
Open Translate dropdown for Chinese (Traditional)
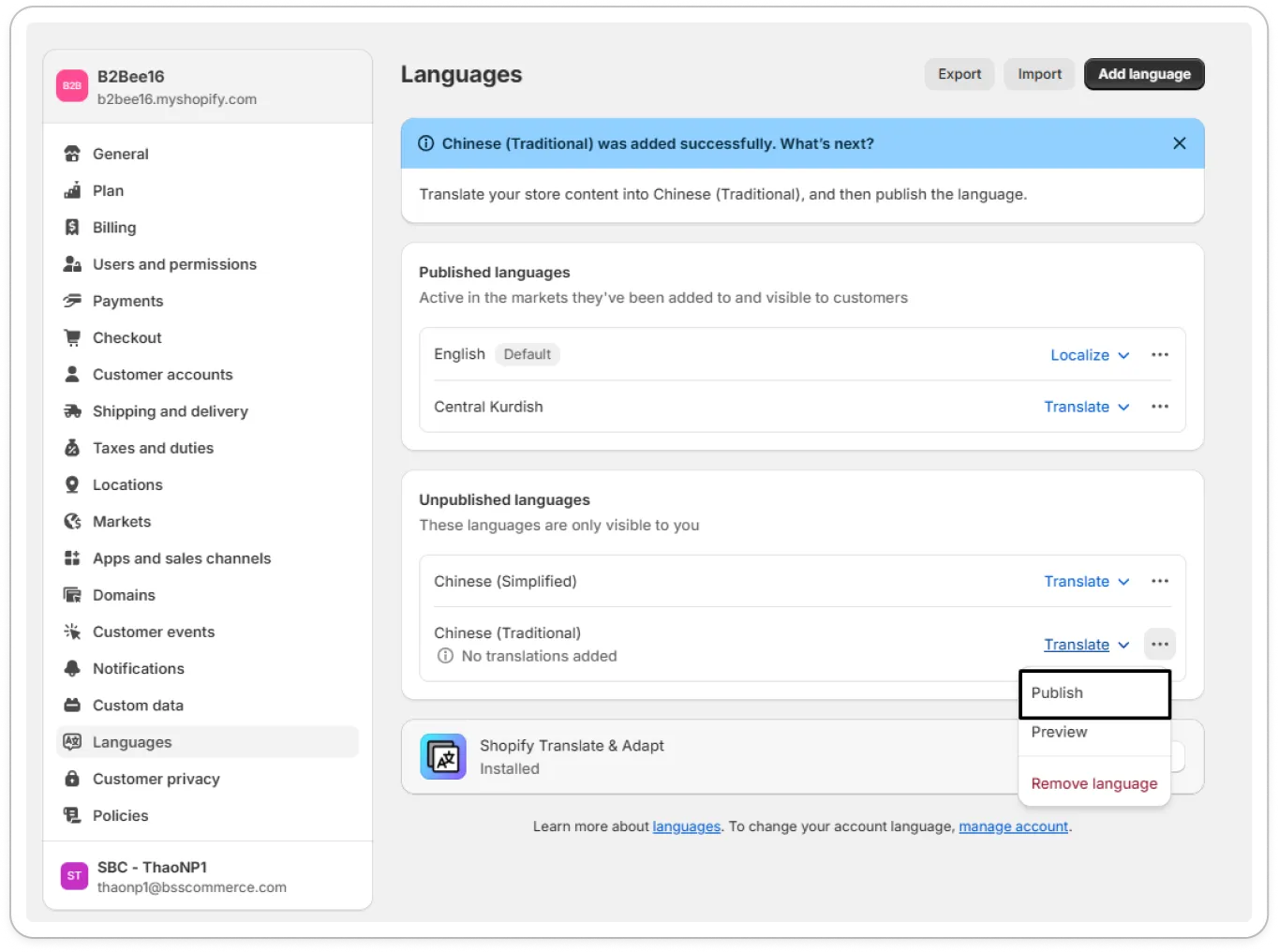coord(1087,645)
